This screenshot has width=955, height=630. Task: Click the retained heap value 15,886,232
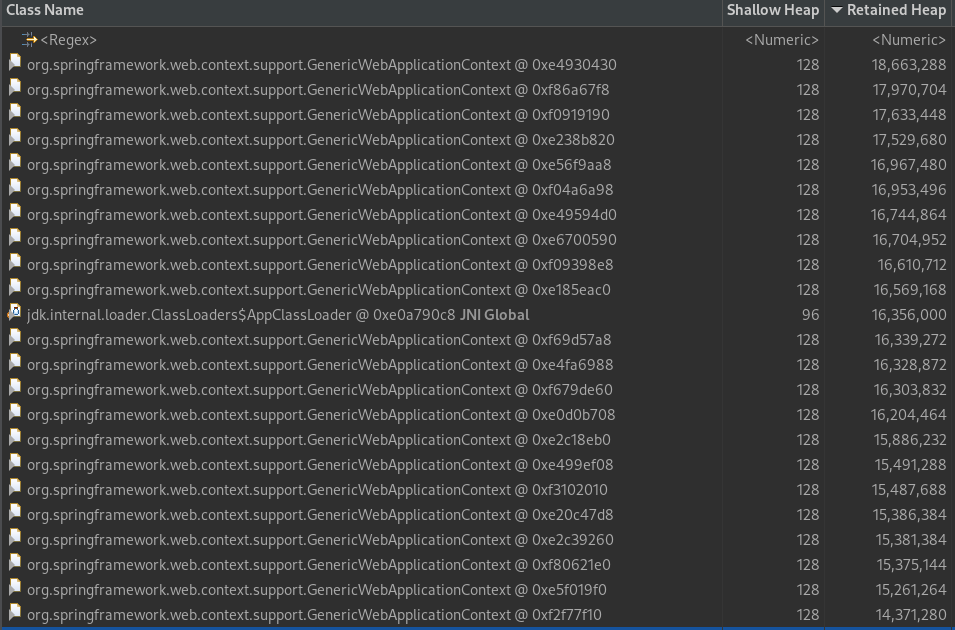click(x=909, y=439)
